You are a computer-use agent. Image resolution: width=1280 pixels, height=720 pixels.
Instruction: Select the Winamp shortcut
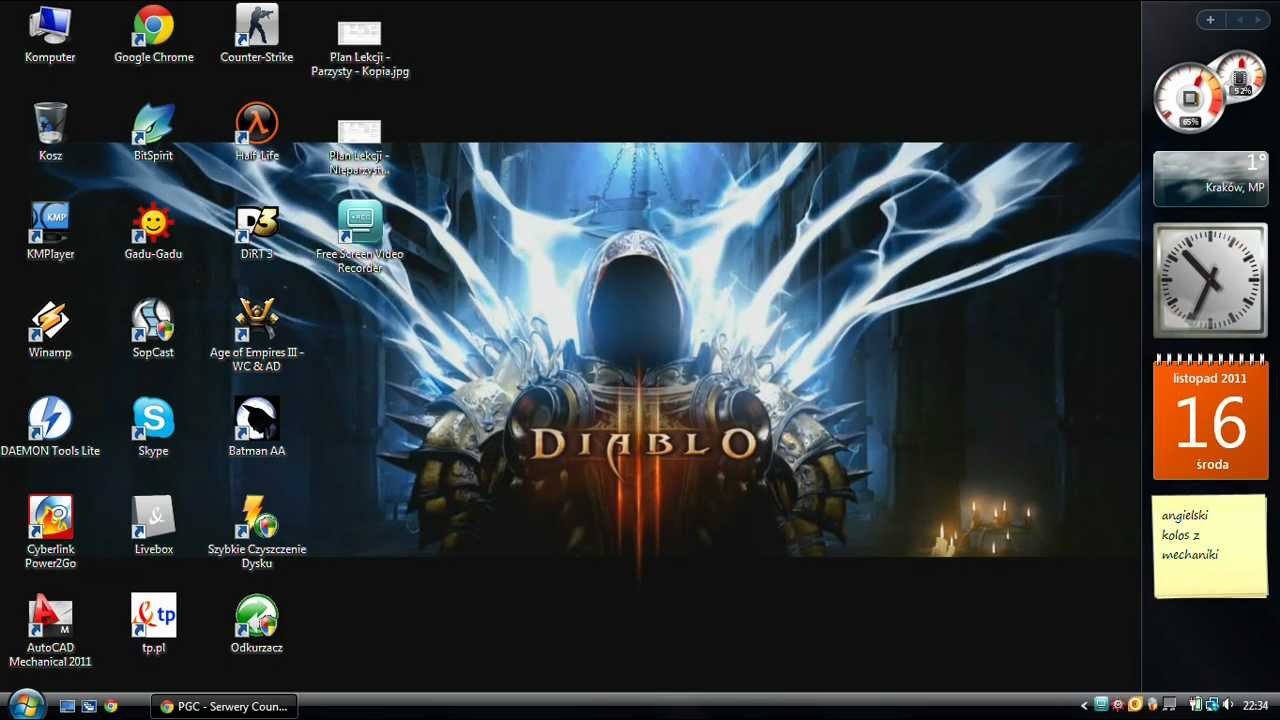pyautogui.click(x=50, y=329)
